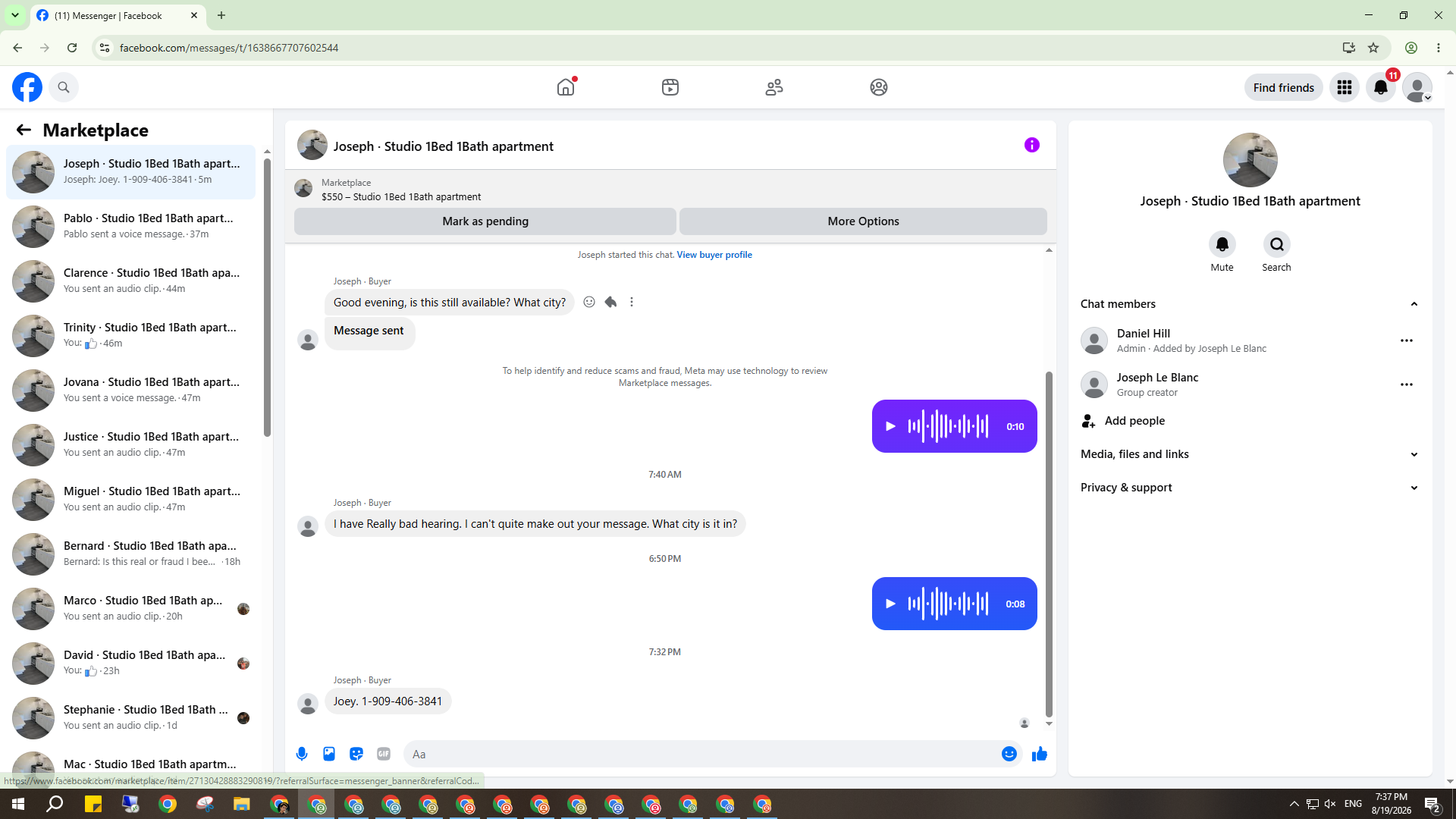1456x819 pixels.
Task: Open the account profile avatar menu
Action: [1417, 87]
